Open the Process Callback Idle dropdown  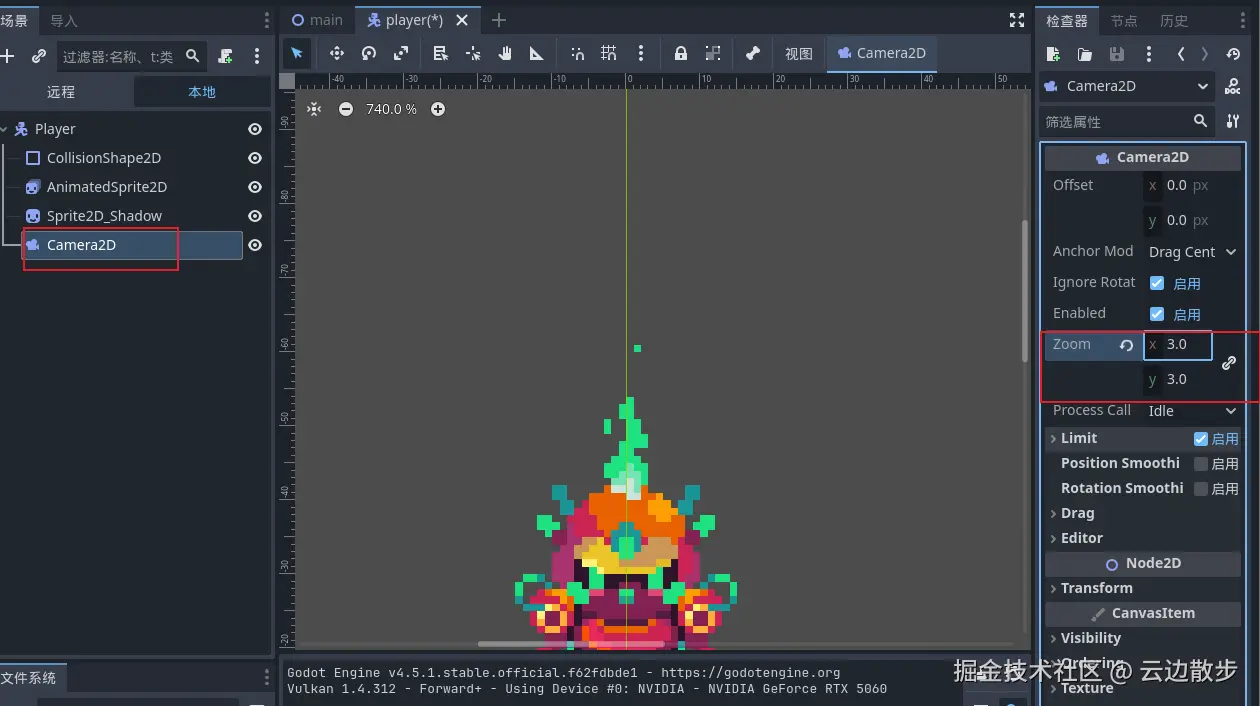(x=1192, y=411)
